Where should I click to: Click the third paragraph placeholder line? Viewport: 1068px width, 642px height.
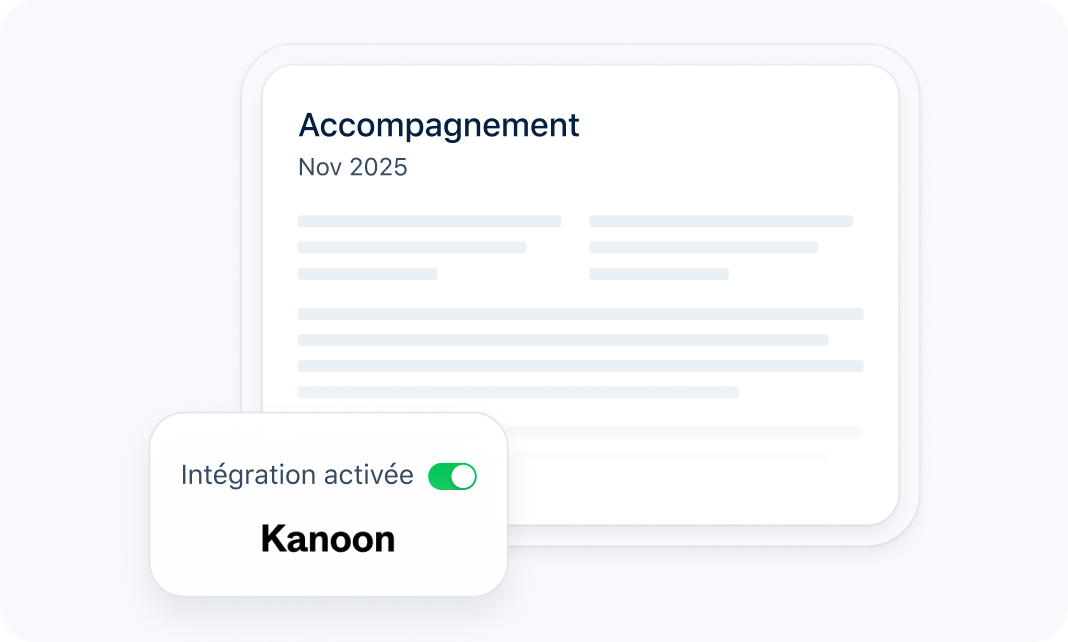tap(580, 366)
